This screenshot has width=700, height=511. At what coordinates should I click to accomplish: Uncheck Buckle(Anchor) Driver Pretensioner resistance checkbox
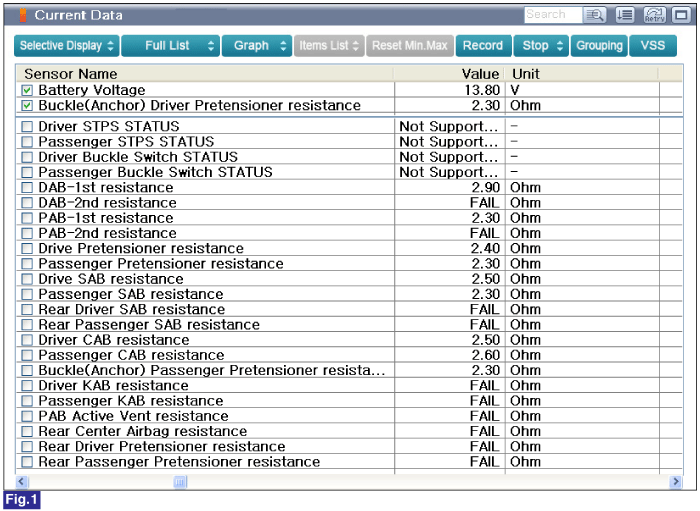coord(27,106)
